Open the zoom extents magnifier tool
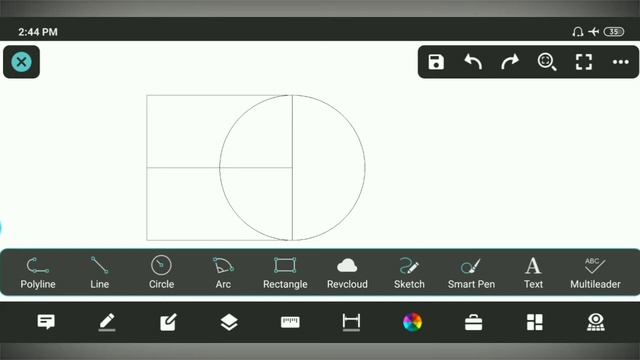Viewport: 640px width, 360px height. coord(547,62)
